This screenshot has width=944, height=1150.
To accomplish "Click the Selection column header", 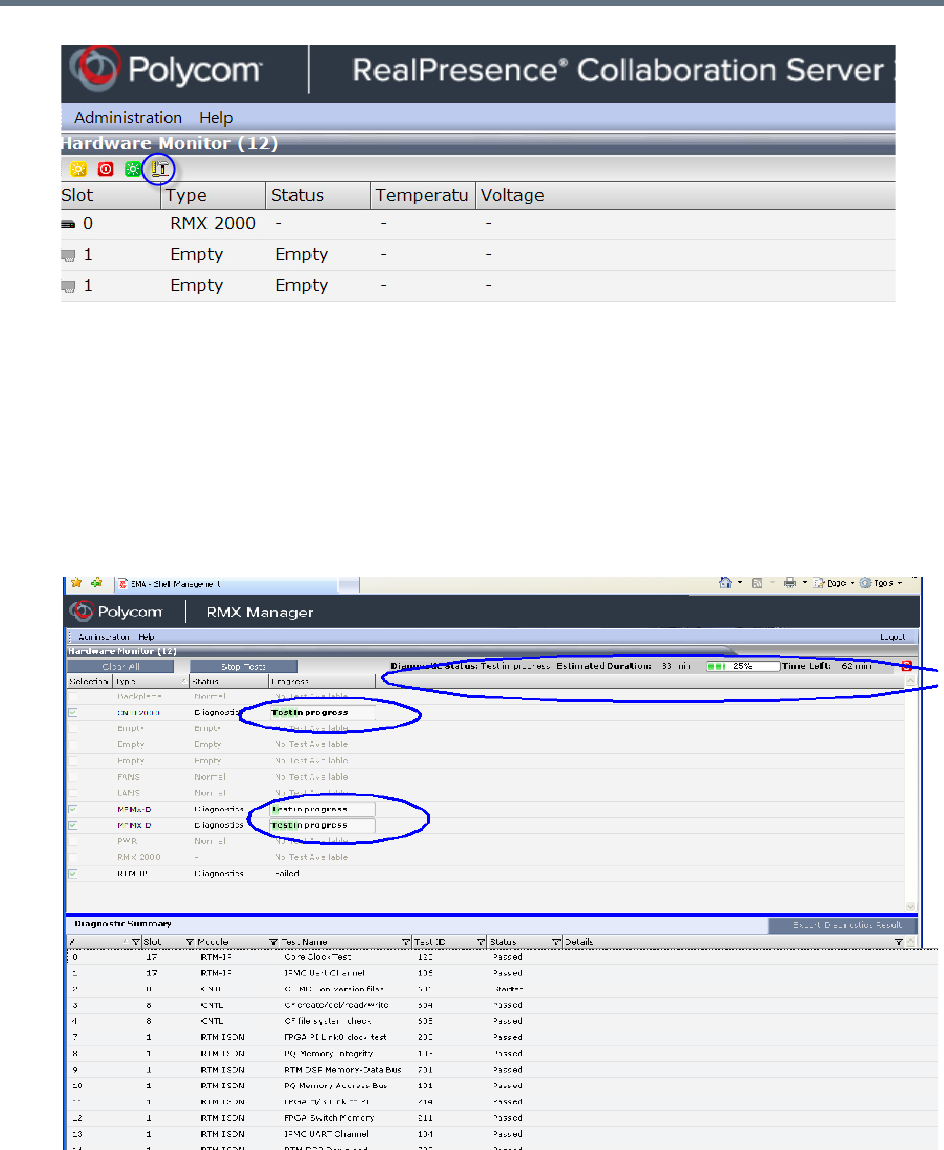I will (89, 681).
